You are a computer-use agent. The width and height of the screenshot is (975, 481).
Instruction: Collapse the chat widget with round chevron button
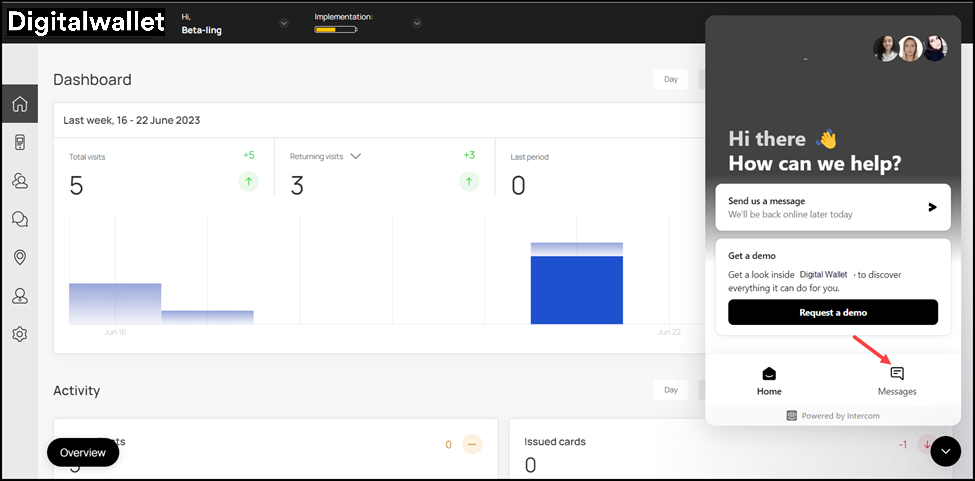point(945,452)
